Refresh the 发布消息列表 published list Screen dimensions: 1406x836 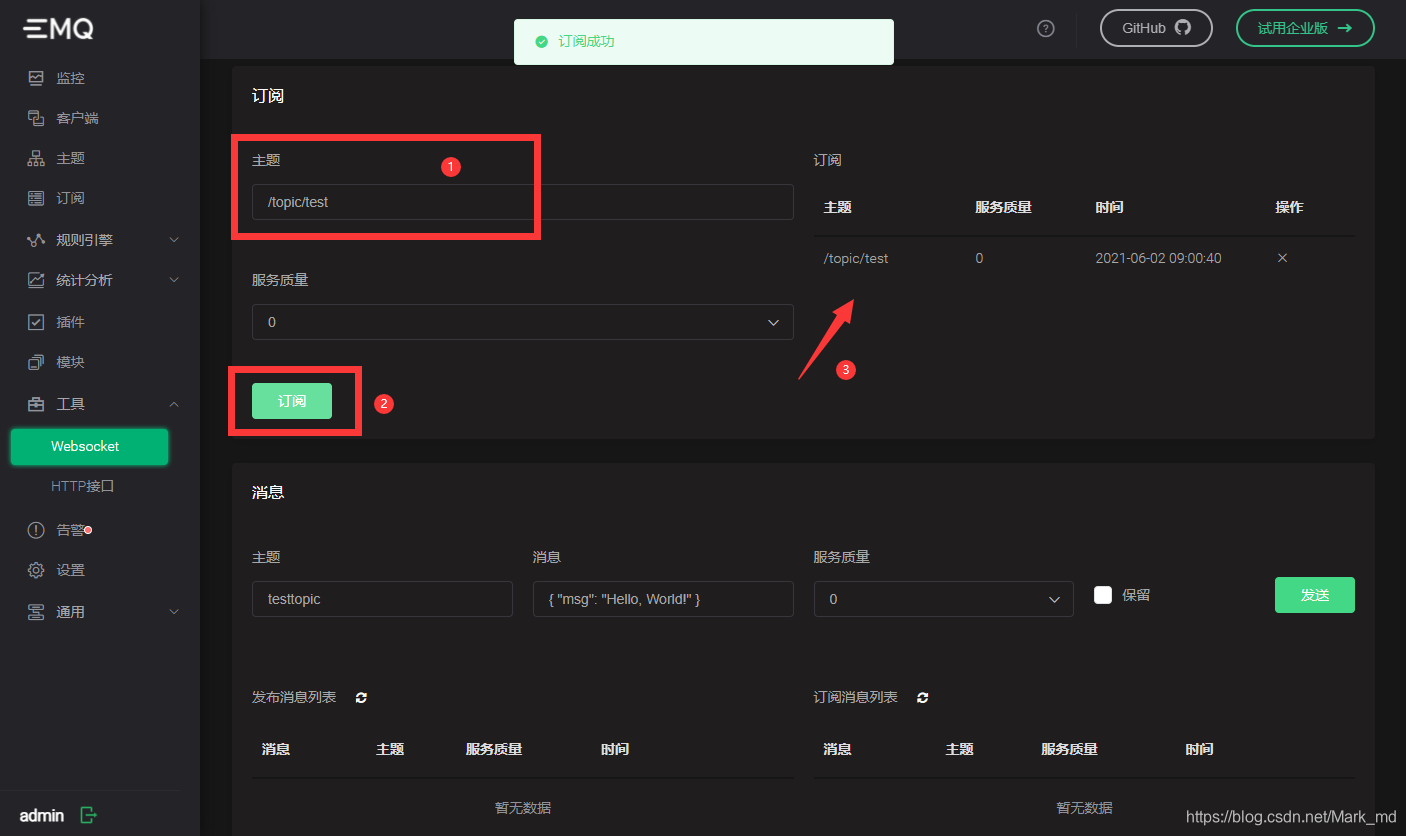point(361,698)
